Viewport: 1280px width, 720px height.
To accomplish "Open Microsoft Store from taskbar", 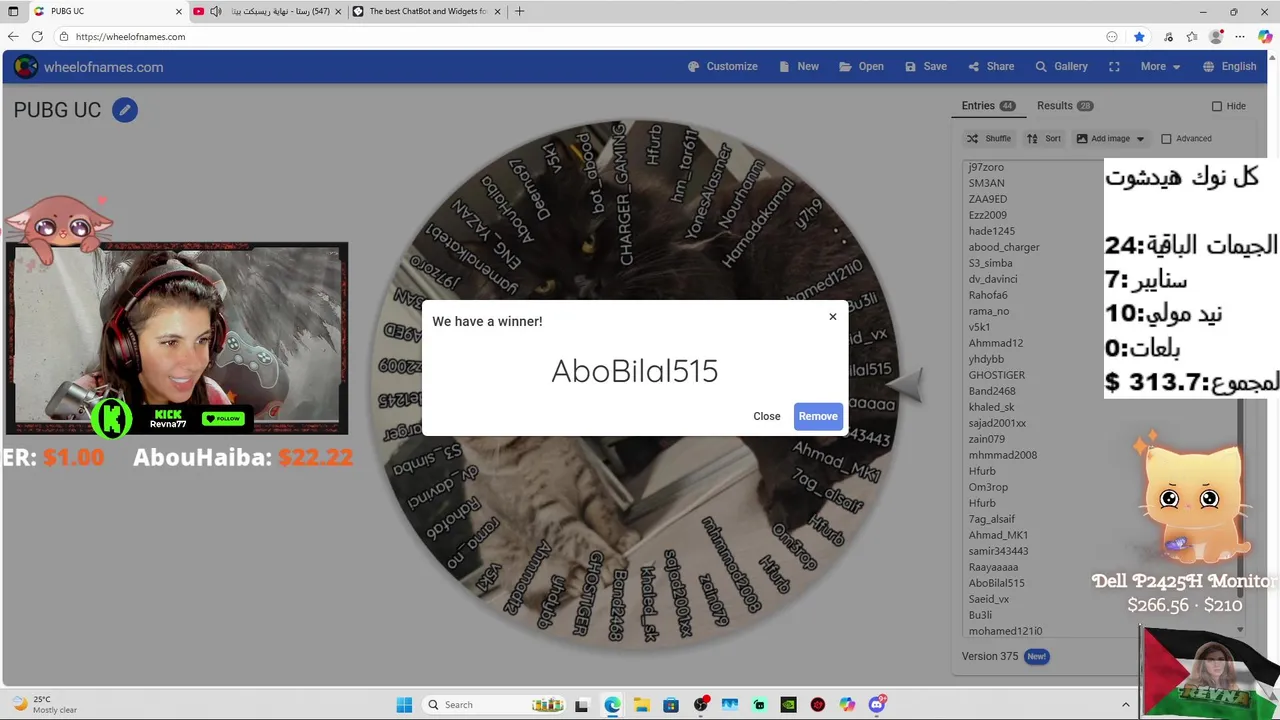I will pyautogui.click(x=670, y=705).
